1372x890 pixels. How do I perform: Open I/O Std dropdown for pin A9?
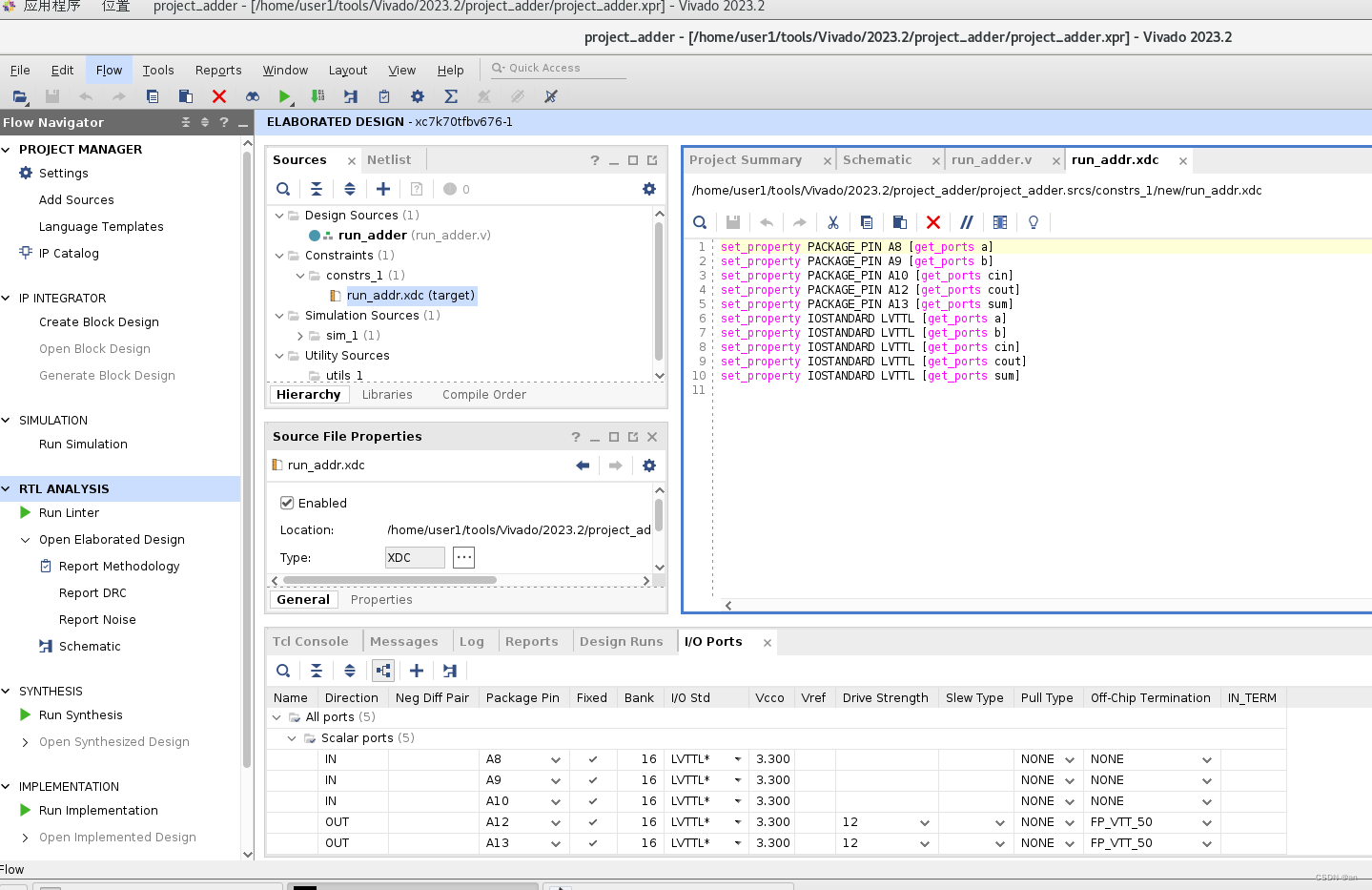(738, 780)
